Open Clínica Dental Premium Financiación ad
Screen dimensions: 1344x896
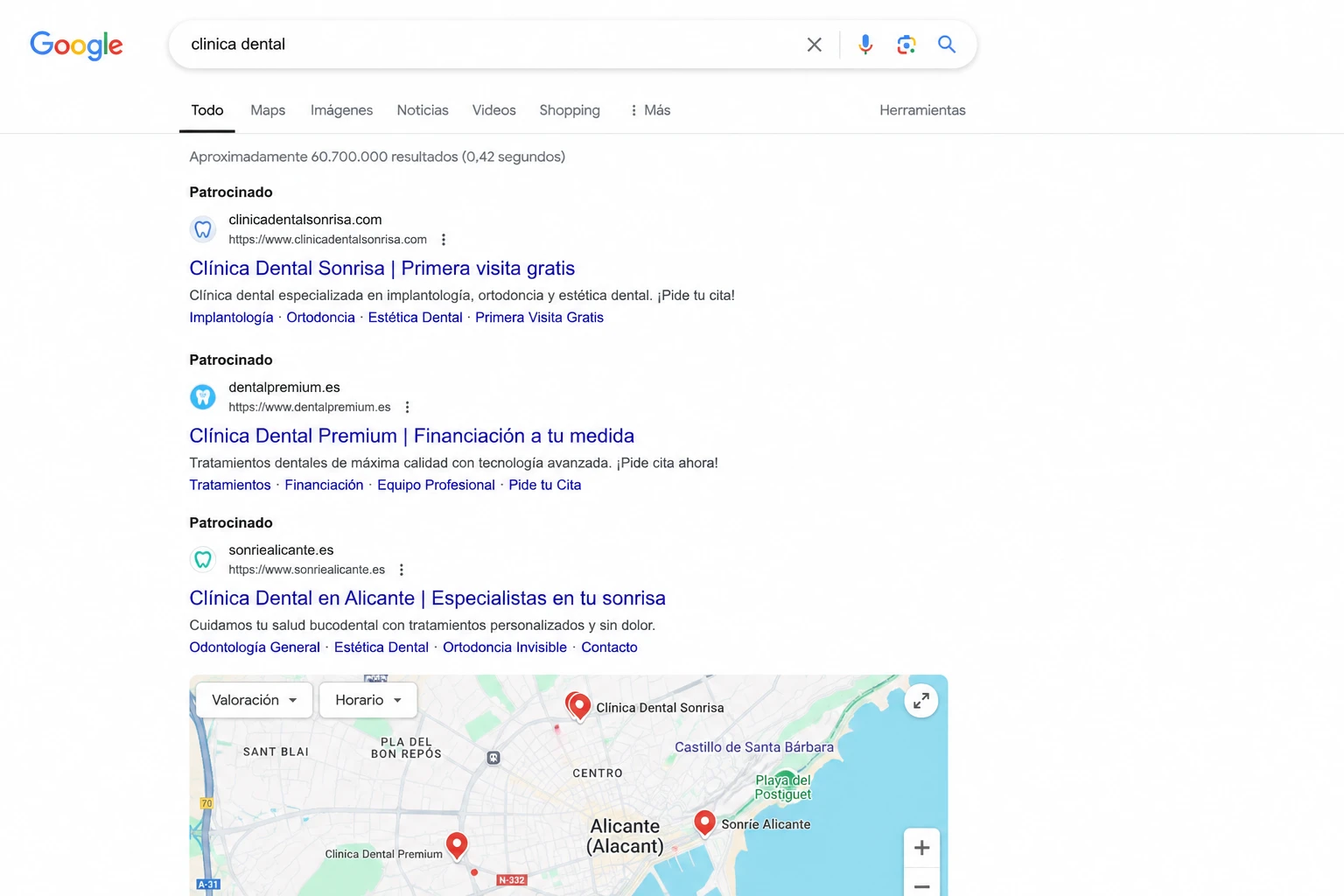coord(412,436)
